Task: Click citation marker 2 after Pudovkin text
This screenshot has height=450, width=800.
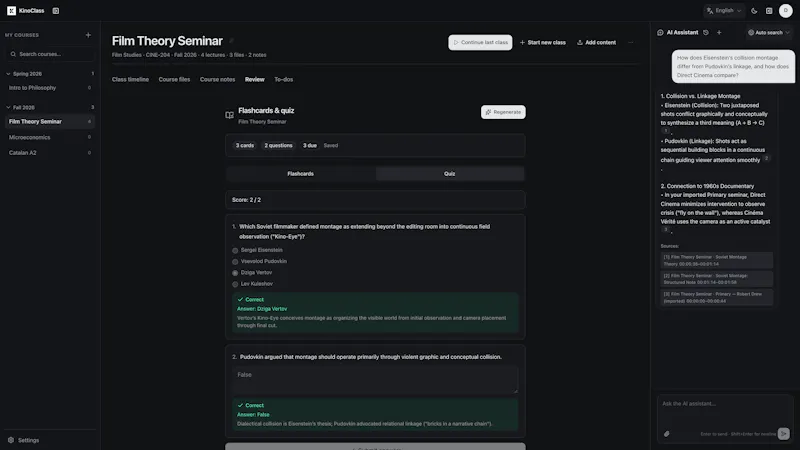Action: (x=766, y=158)
